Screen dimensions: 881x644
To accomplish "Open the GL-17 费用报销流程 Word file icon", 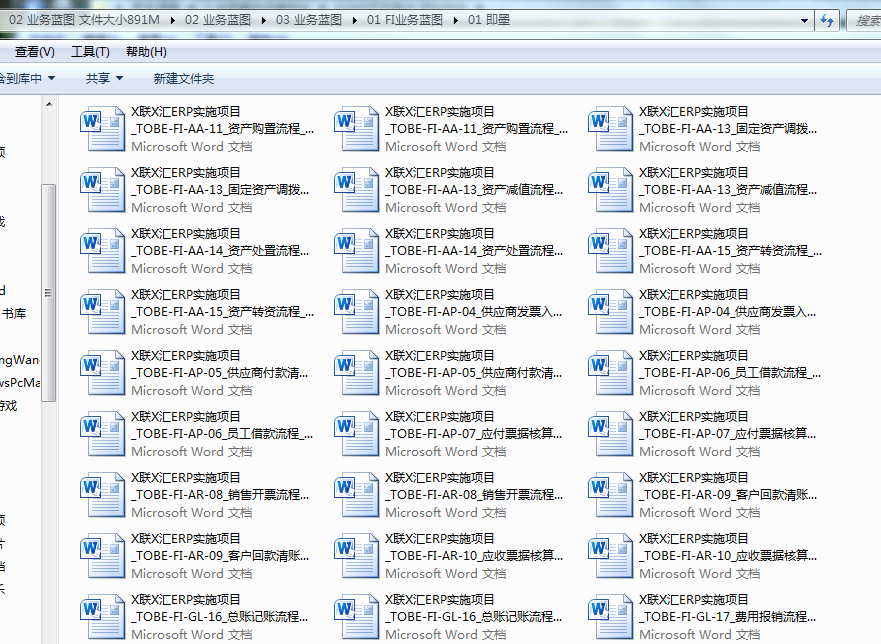I will click(612, 616).
